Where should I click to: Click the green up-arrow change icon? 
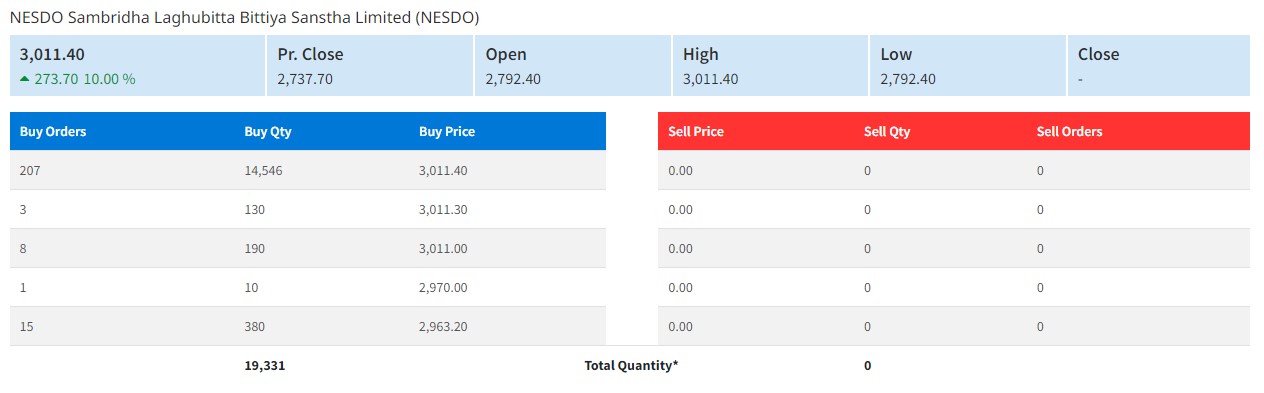tap(24, 78)
